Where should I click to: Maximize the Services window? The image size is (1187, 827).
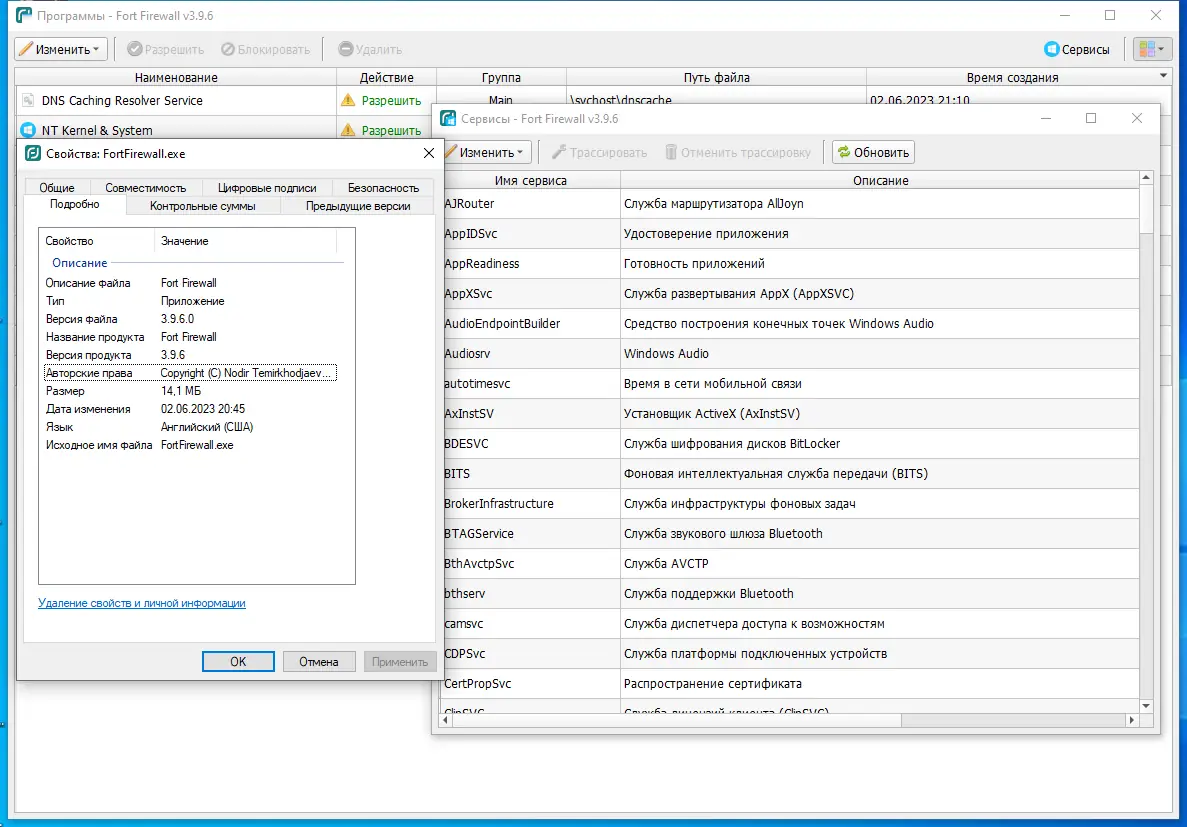(1091, 118)
